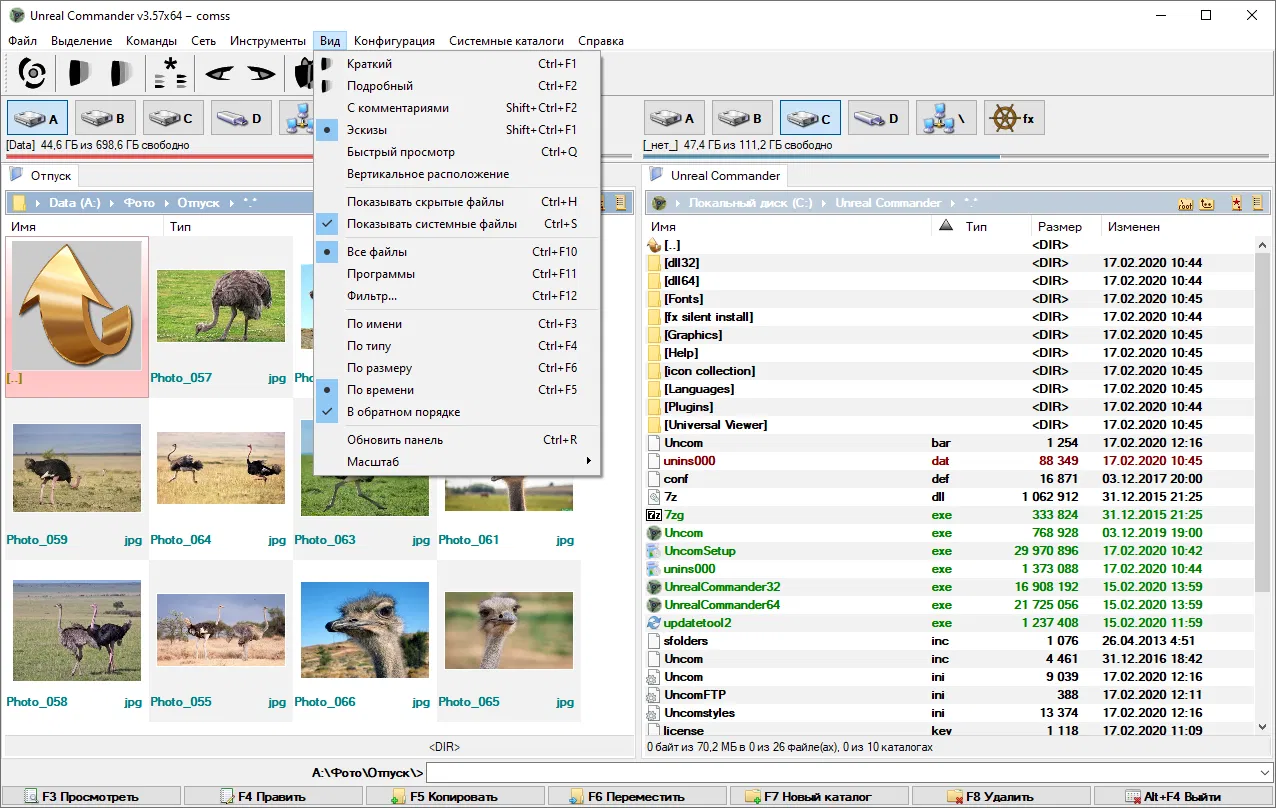This screenshot has width=1276, height=808.
Task: Select drive C in right panel
Action: tap(811, 118)
